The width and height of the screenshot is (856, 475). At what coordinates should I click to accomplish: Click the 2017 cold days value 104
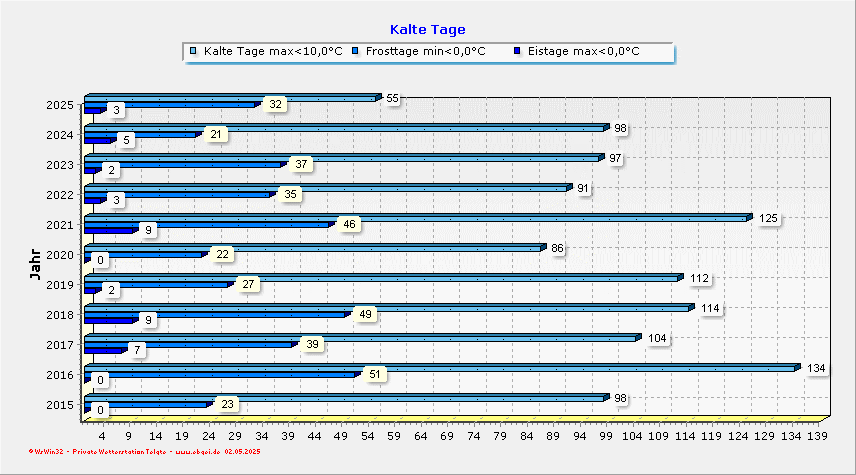click(657, 339)
